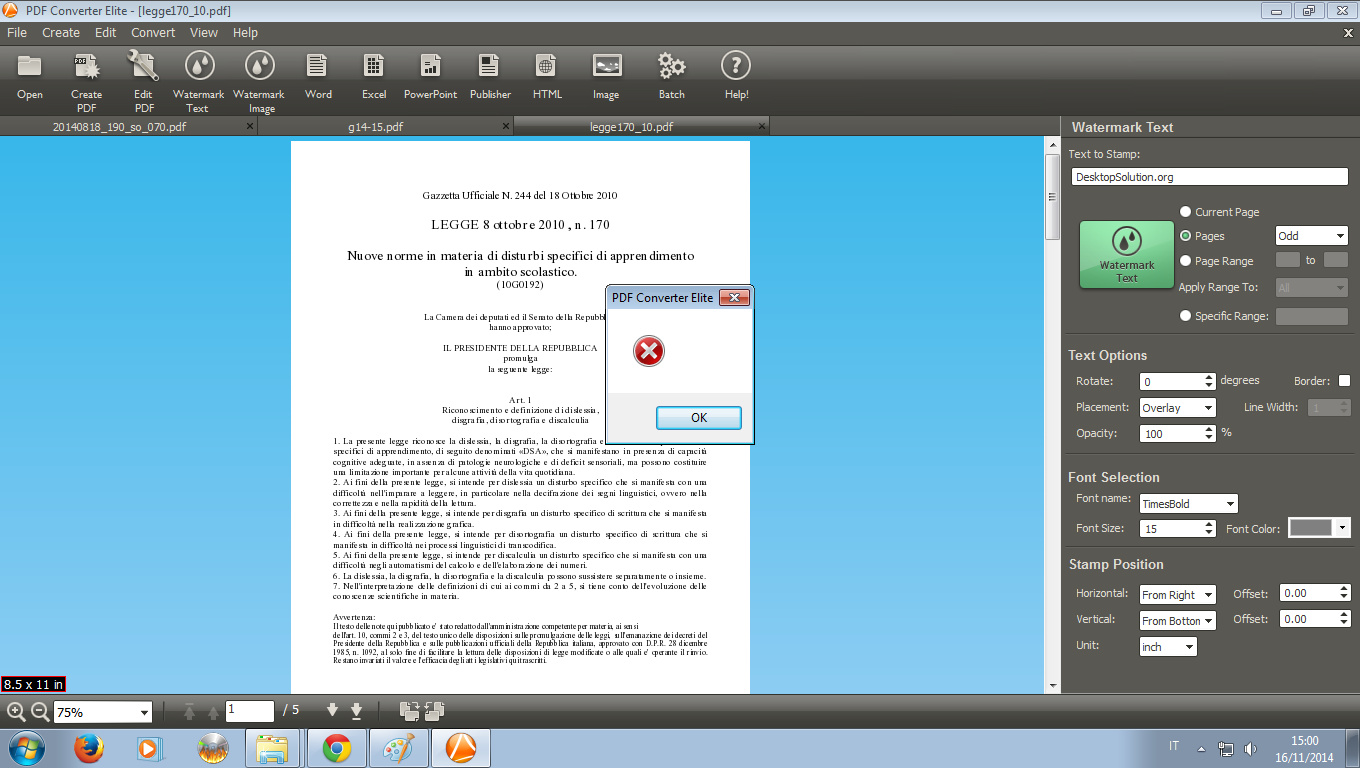Viewport: 1360px width, 768px height.
Task: Open the Placement Overlay dropdown
Action: pyautogui.click(x=1178, y=408)
